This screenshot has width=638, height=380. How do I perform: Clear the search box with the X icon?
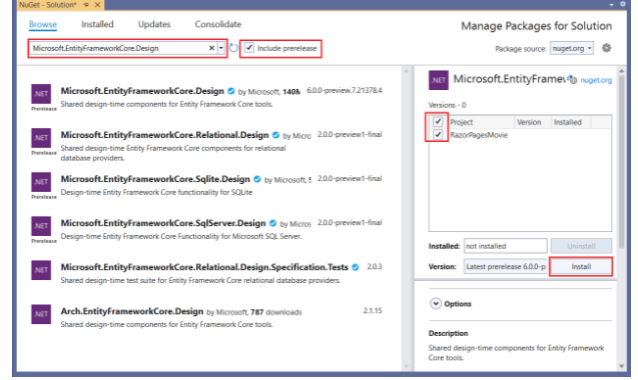tap(212, 48)
